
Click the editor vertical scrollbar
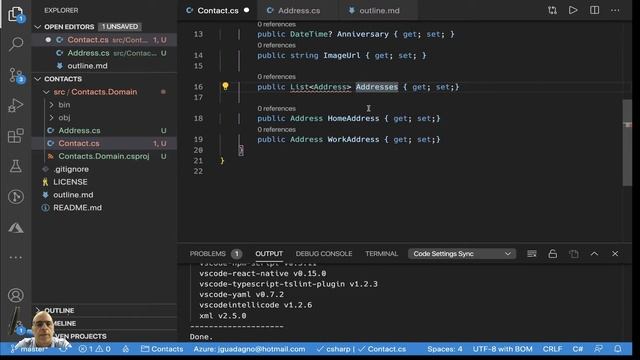pos(627,142)
